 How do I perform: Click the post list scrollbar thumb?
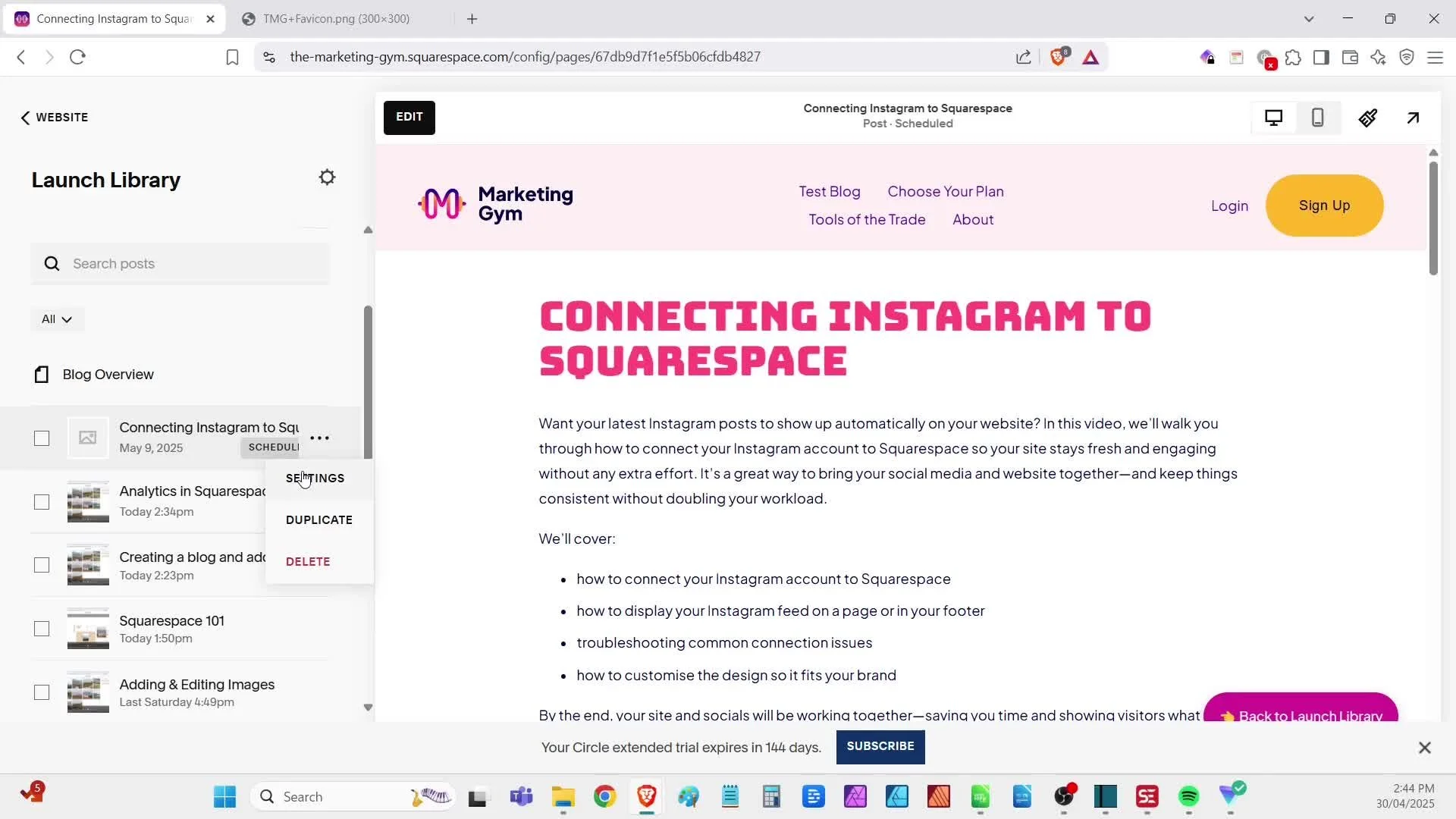368,382
